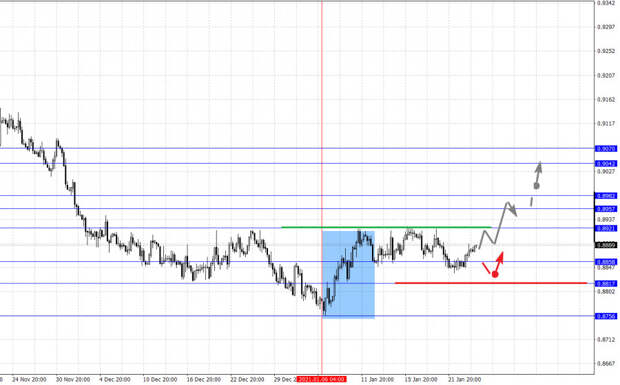Click the 21 Jan 20:00 date label
The image size is (620, 385).
(464, 379)
